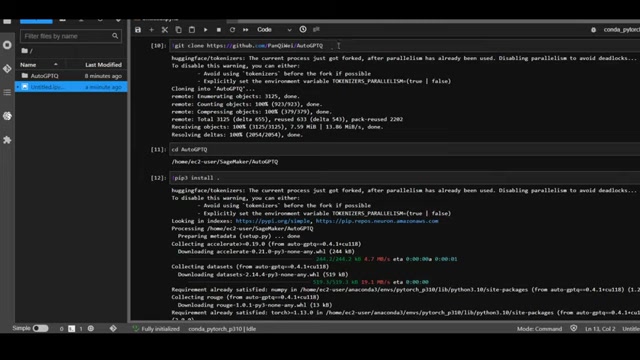Open the Table of Contents sidebar
Viewport: 640px width, 360px height.
7,92
